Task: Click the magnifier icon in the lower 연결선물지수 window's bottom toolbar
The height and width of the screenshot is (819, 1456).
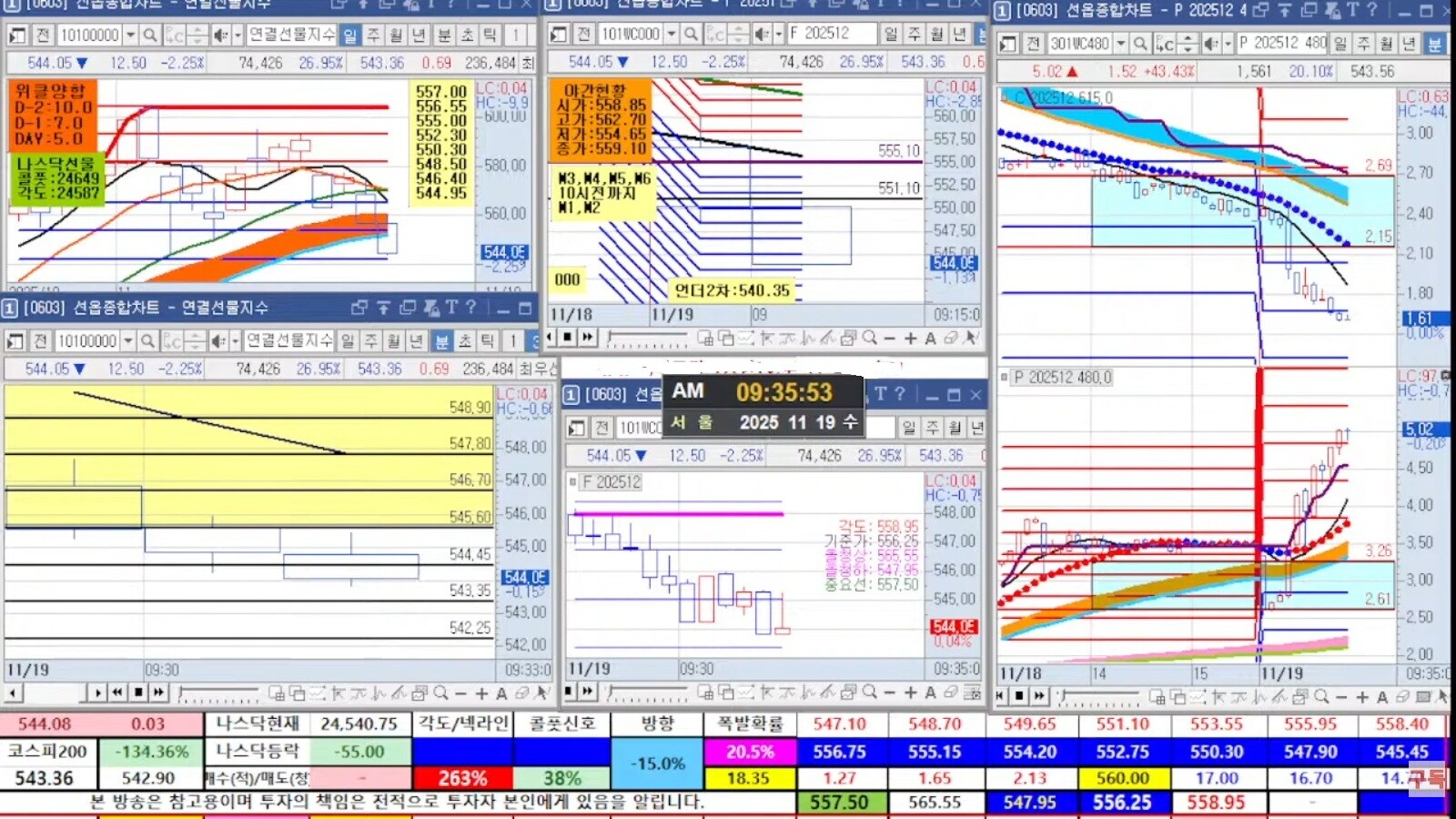Action: point(440,693)
